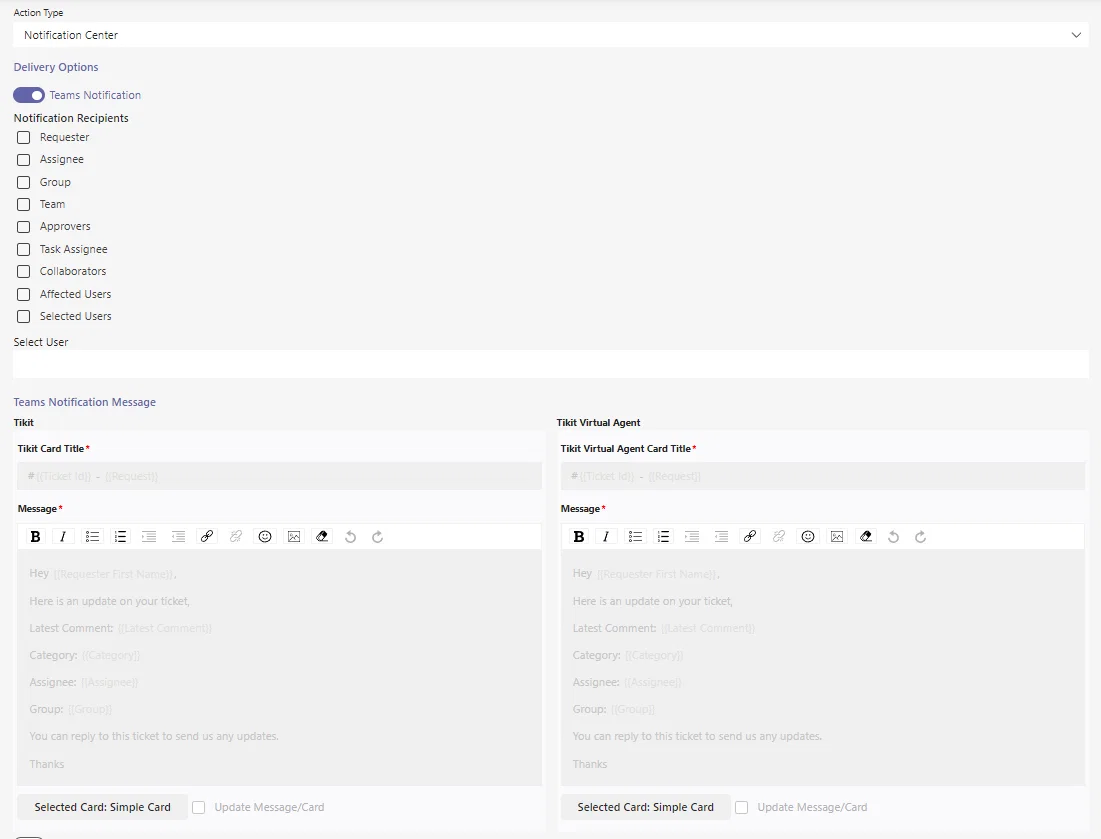Check the Affected Users recipient box
1101x839 pixels.
[x=23, y=294]
